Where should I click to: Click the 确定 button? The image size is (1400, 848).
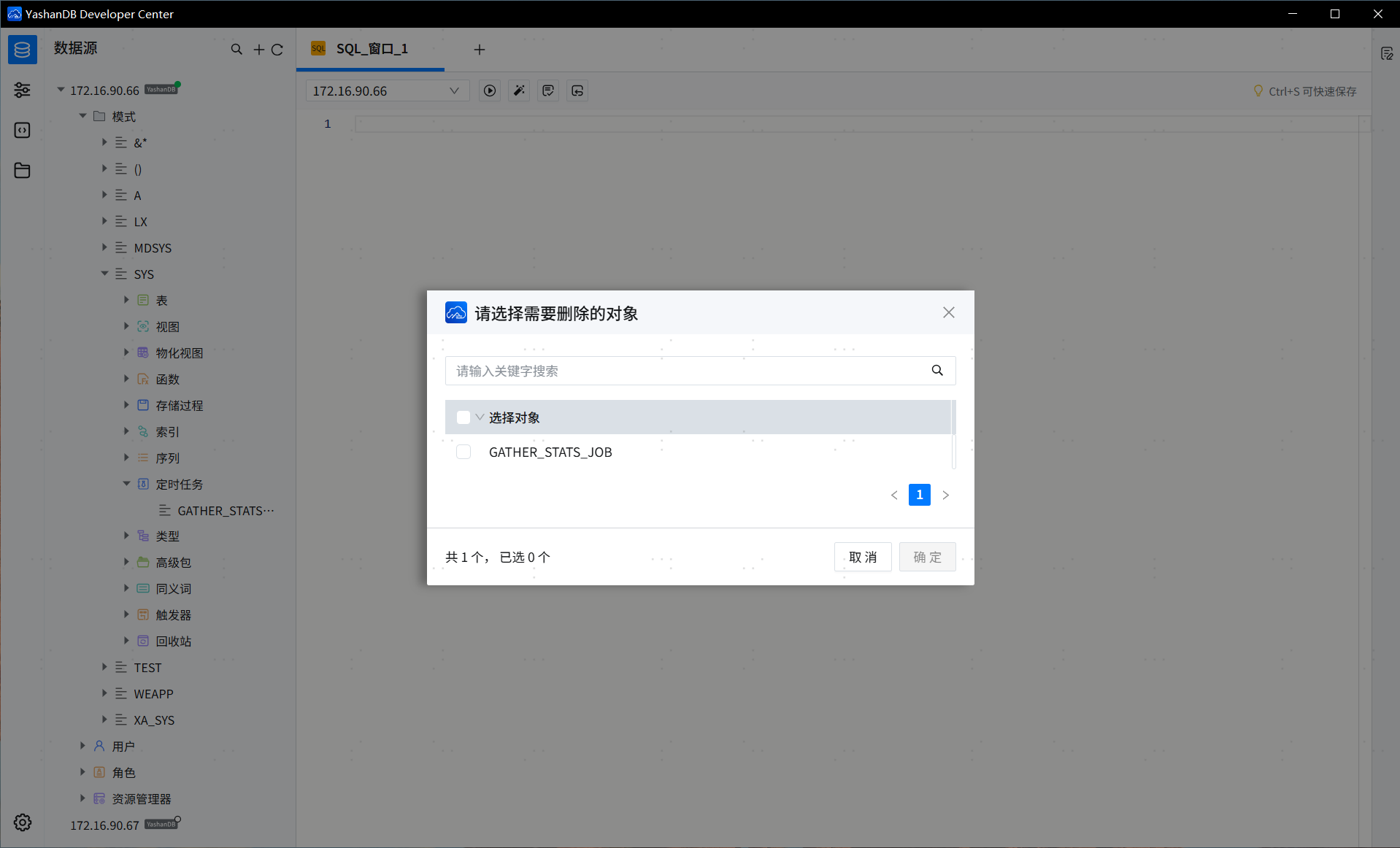pos(928,557)
